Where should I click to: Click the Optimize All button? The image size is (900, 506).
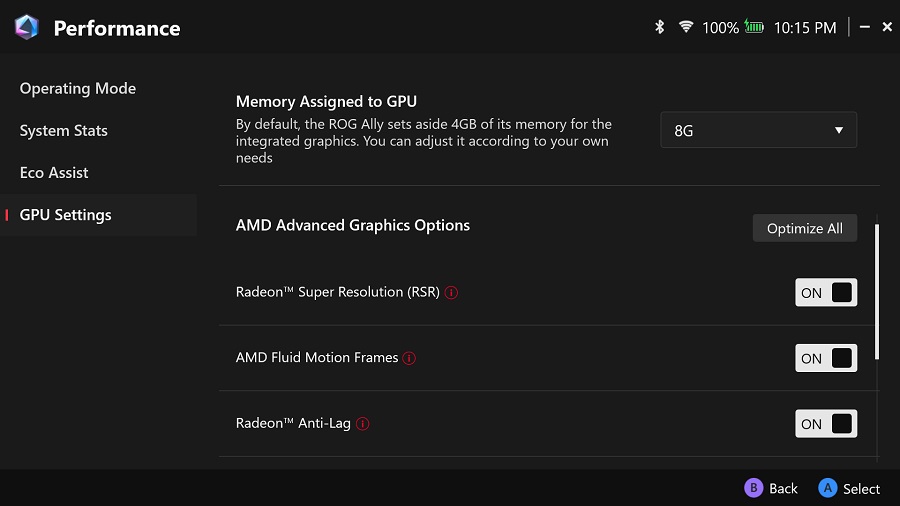pyautogui.click(x=804, y=228)
